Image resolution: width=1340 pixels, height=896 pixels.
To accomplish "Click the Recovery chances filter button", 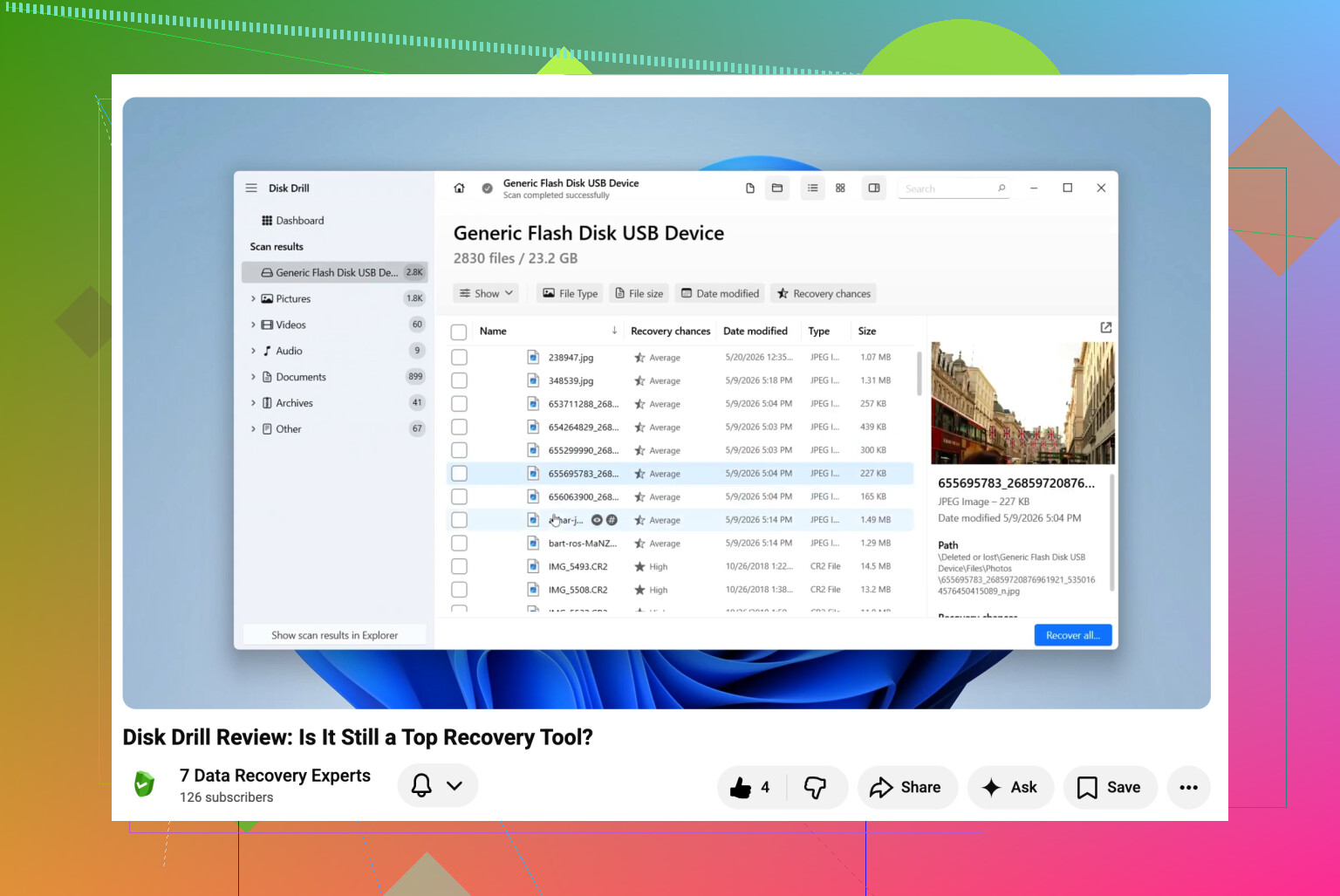I will pyautogui.click(x=824, y=293).
